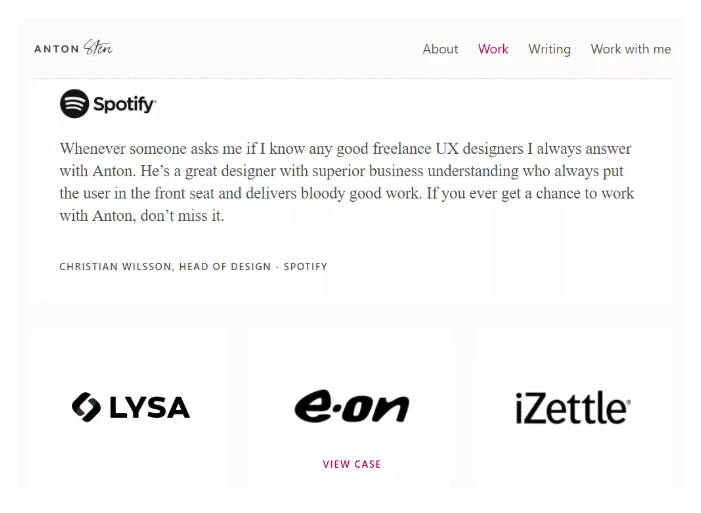Screen dimensions: 701x513
Task: Click the LYSA geometric logo symbol
Action: point(86,406)
